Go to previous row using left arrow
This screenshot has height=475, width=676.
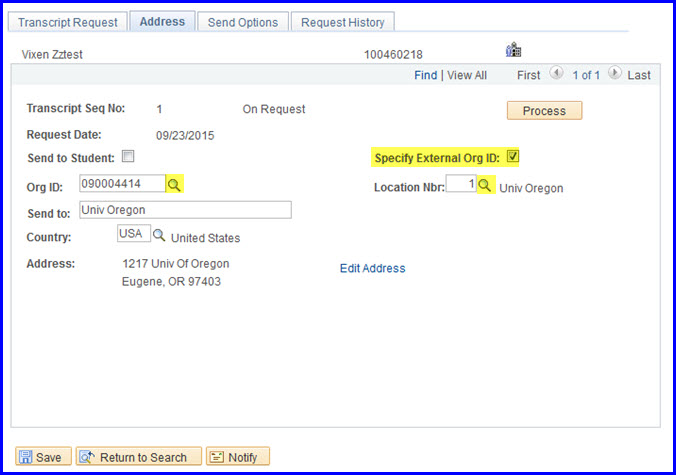click(x=556, y=74)
